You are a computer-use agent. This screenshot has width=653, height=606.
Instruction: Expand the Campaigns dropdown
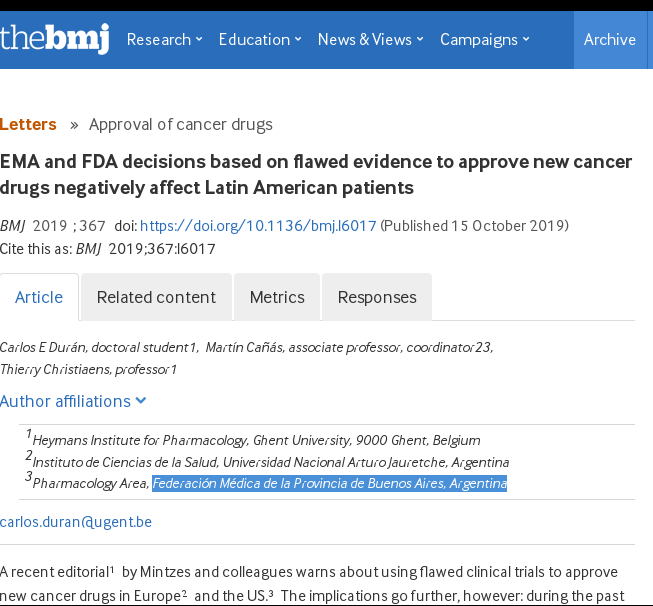tap(485, 40)
